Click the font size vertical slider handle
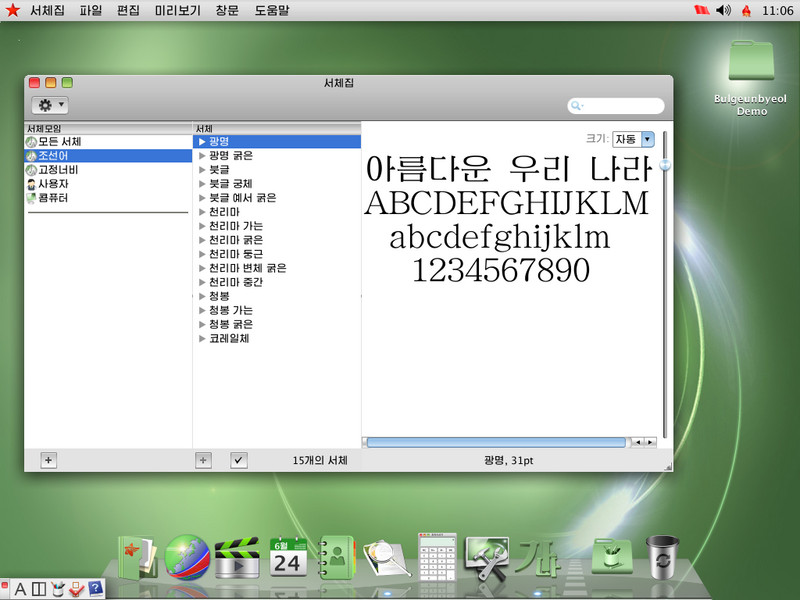 click(664, 166)
